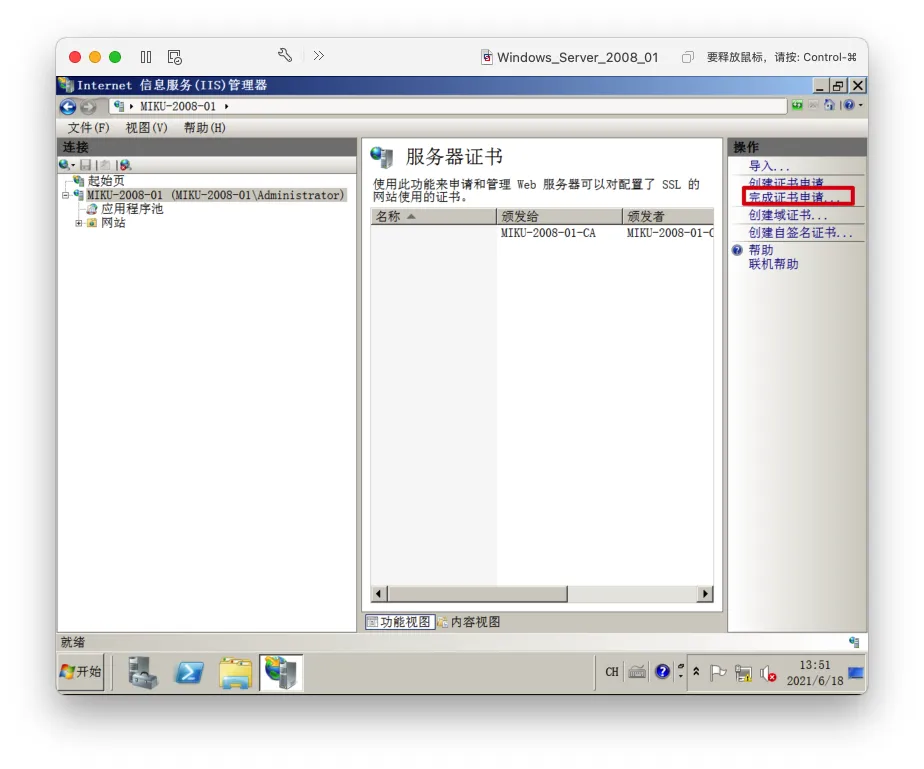Click the 完成证书申请... action link

coord(794,197)
